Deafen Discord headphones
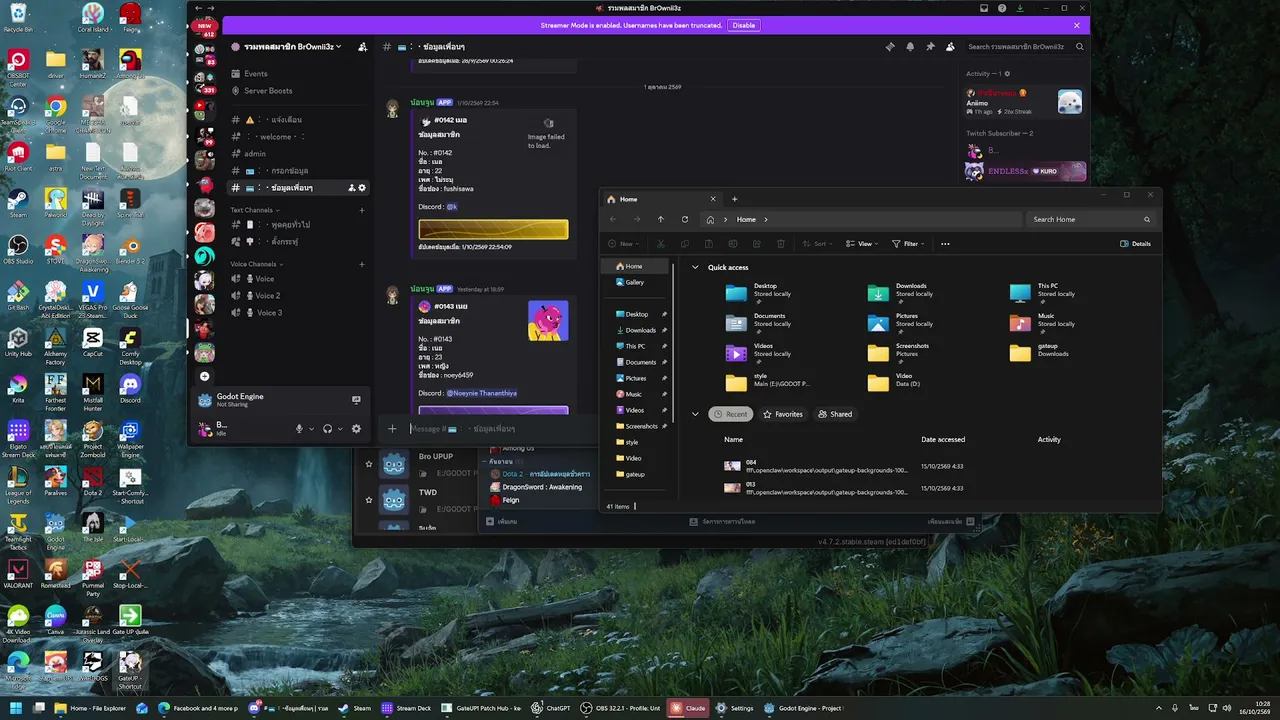Screen dimensions: 1280x720 click(327, 429)
